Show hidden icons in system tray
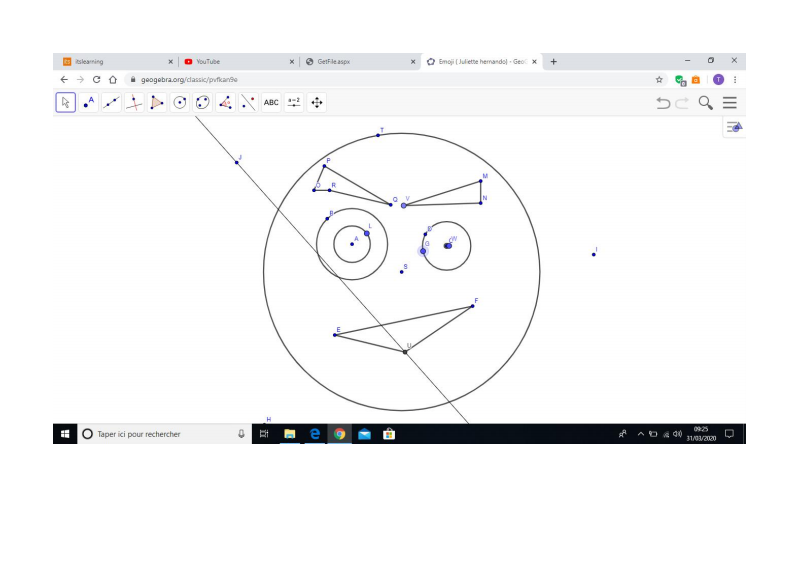 click(641, 434)
